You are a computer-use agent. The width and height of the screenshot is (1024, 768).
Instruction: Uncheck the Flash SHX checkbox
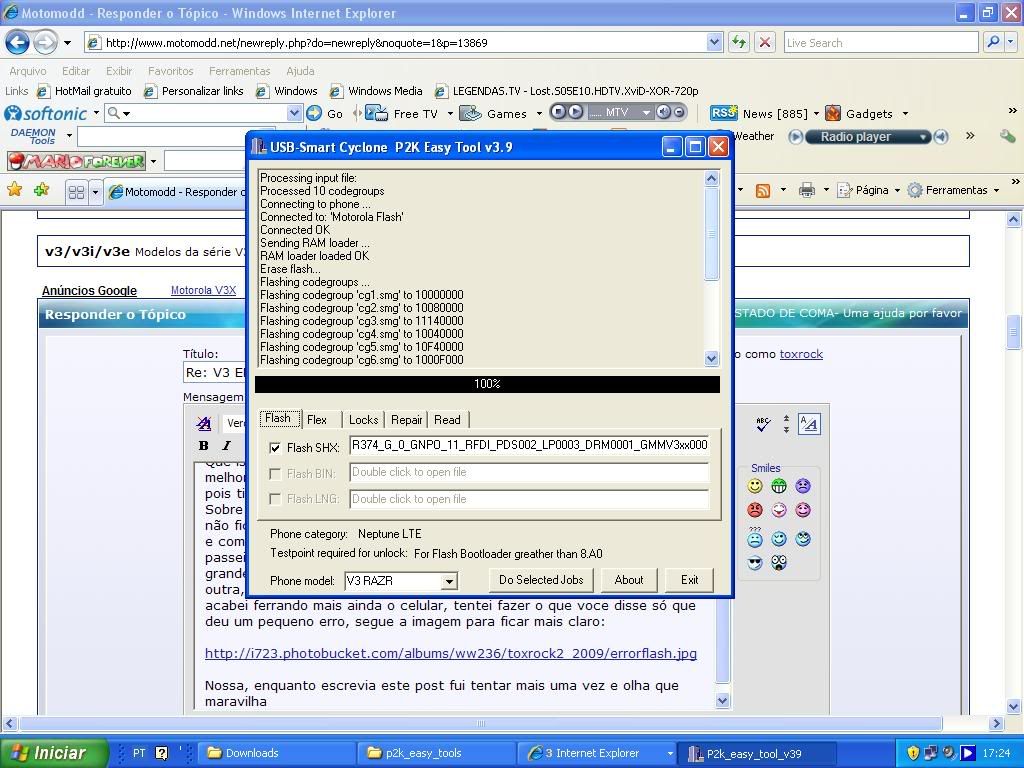pyautogui.click(x=275, y=447)
